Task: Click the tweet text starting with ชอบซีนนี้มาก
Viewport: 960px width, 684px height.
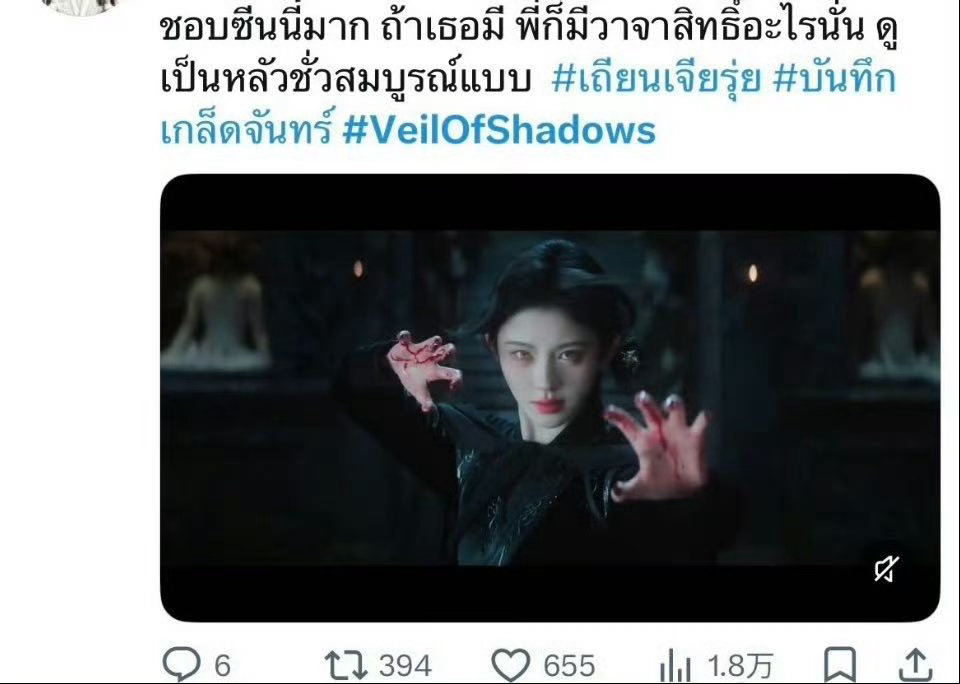Action: pos(530,28)
